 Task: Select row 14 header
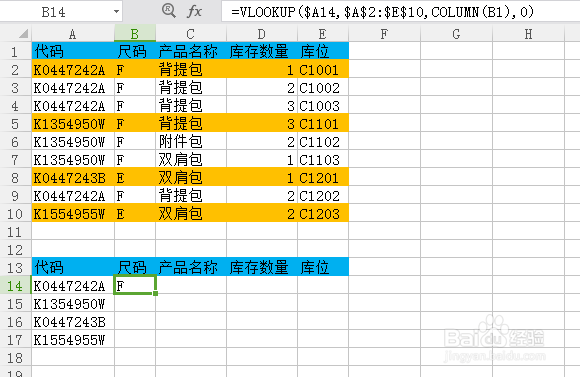[15, 286]
